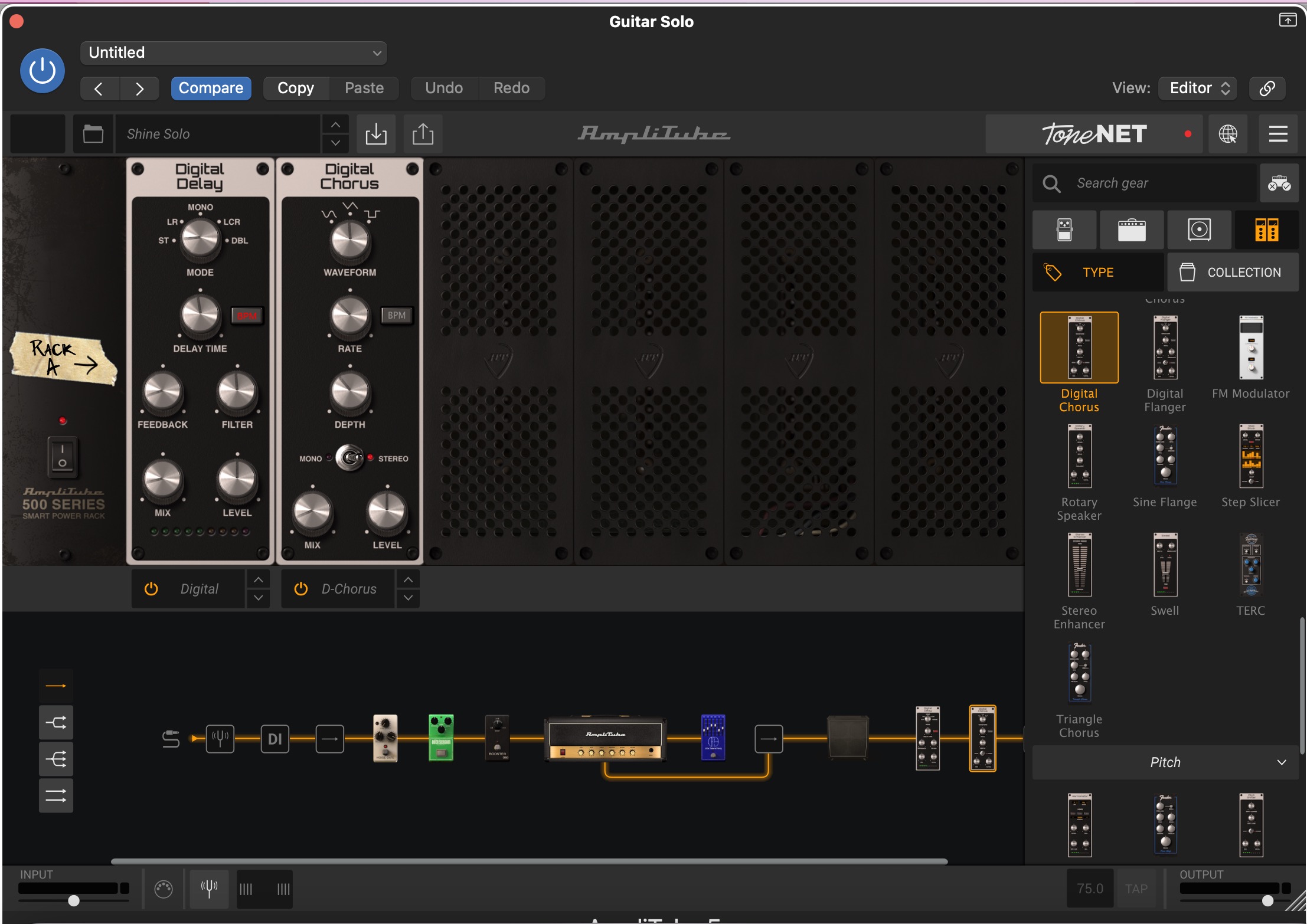Select the cabinet speaker gear category

[1199, 230]
